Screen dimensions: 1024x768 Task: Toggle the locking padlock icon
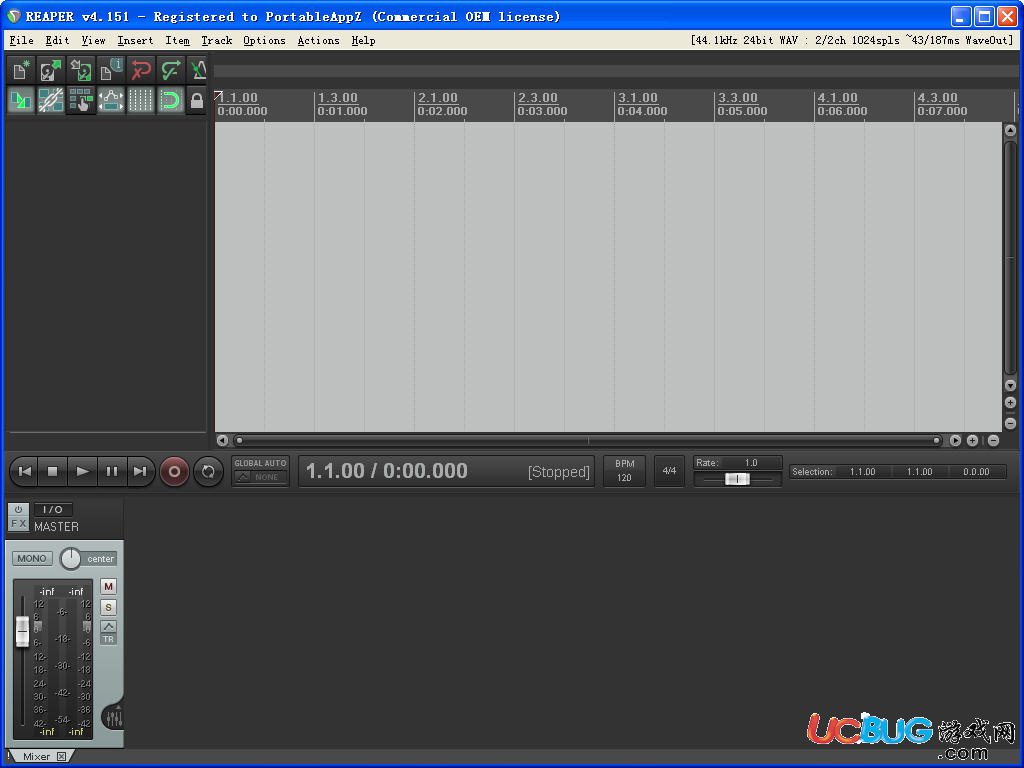[x=197, y=101]
